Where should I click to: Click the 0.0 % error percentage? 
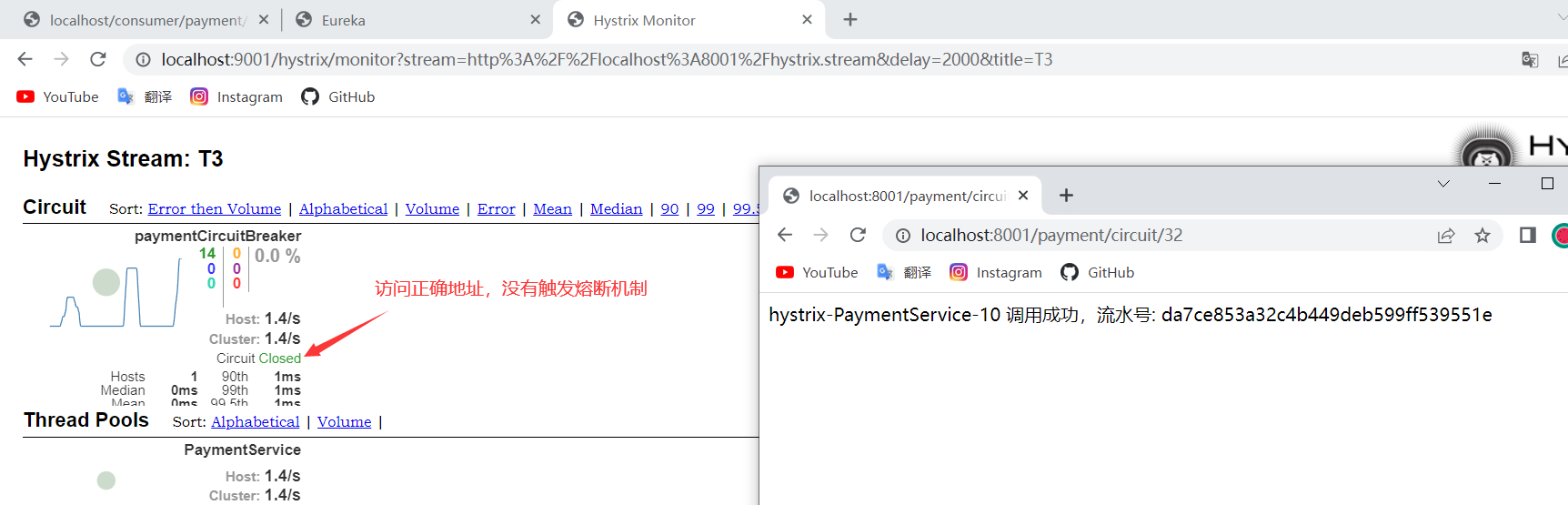pos(277,257)
